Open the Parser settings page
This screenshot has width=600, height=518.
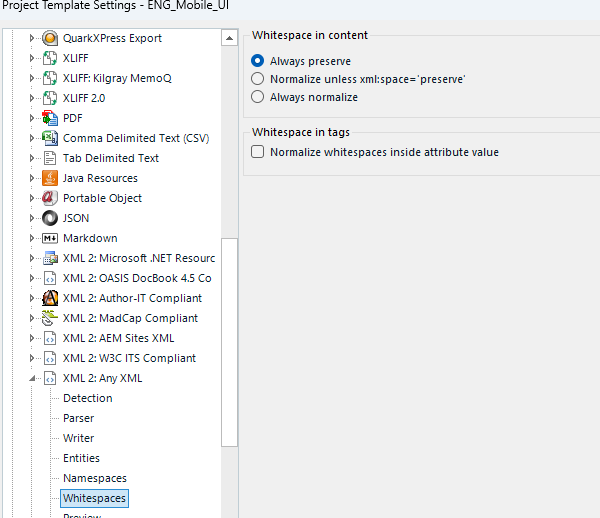point(78,418)
